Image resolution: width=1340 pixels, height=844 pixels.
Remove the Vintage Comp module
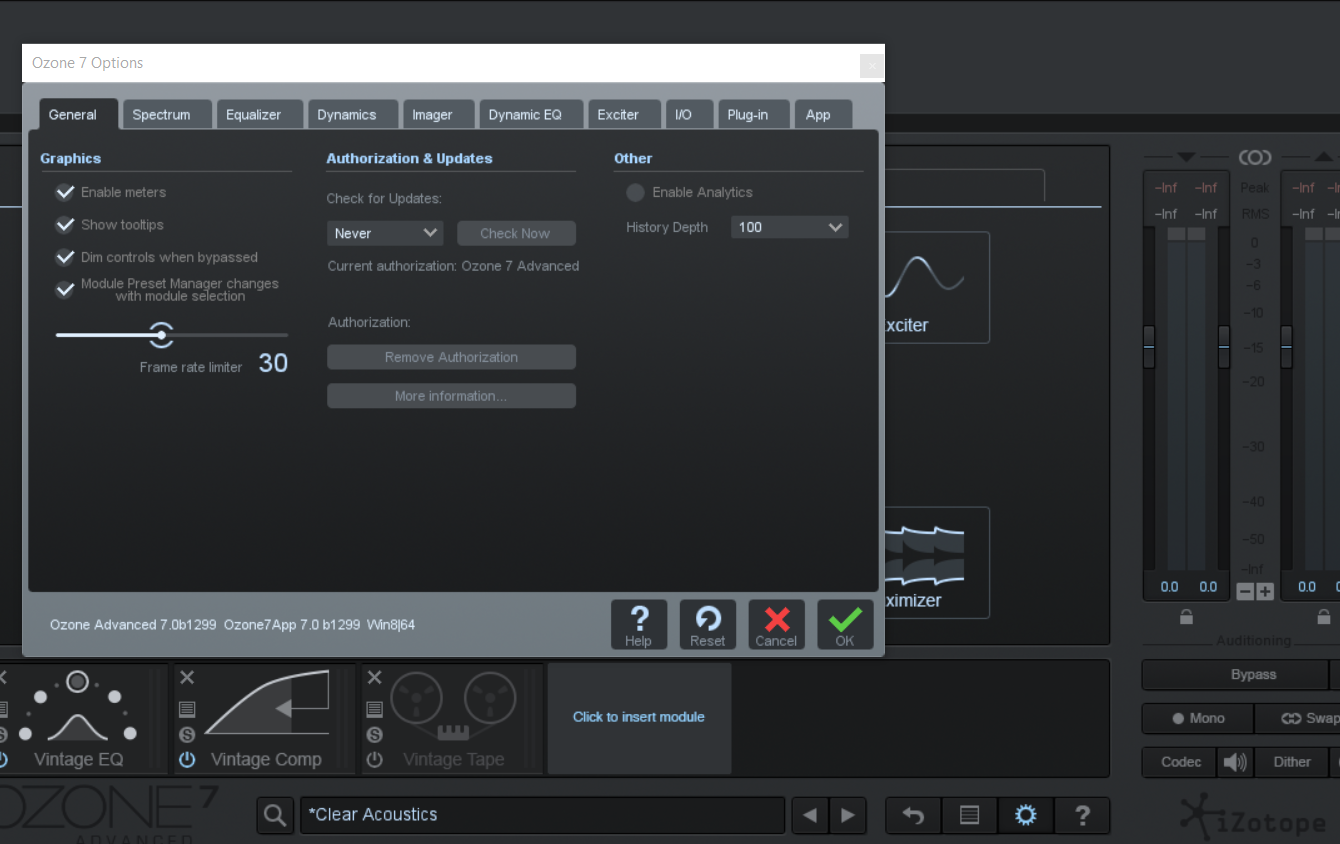coord(187,677)
